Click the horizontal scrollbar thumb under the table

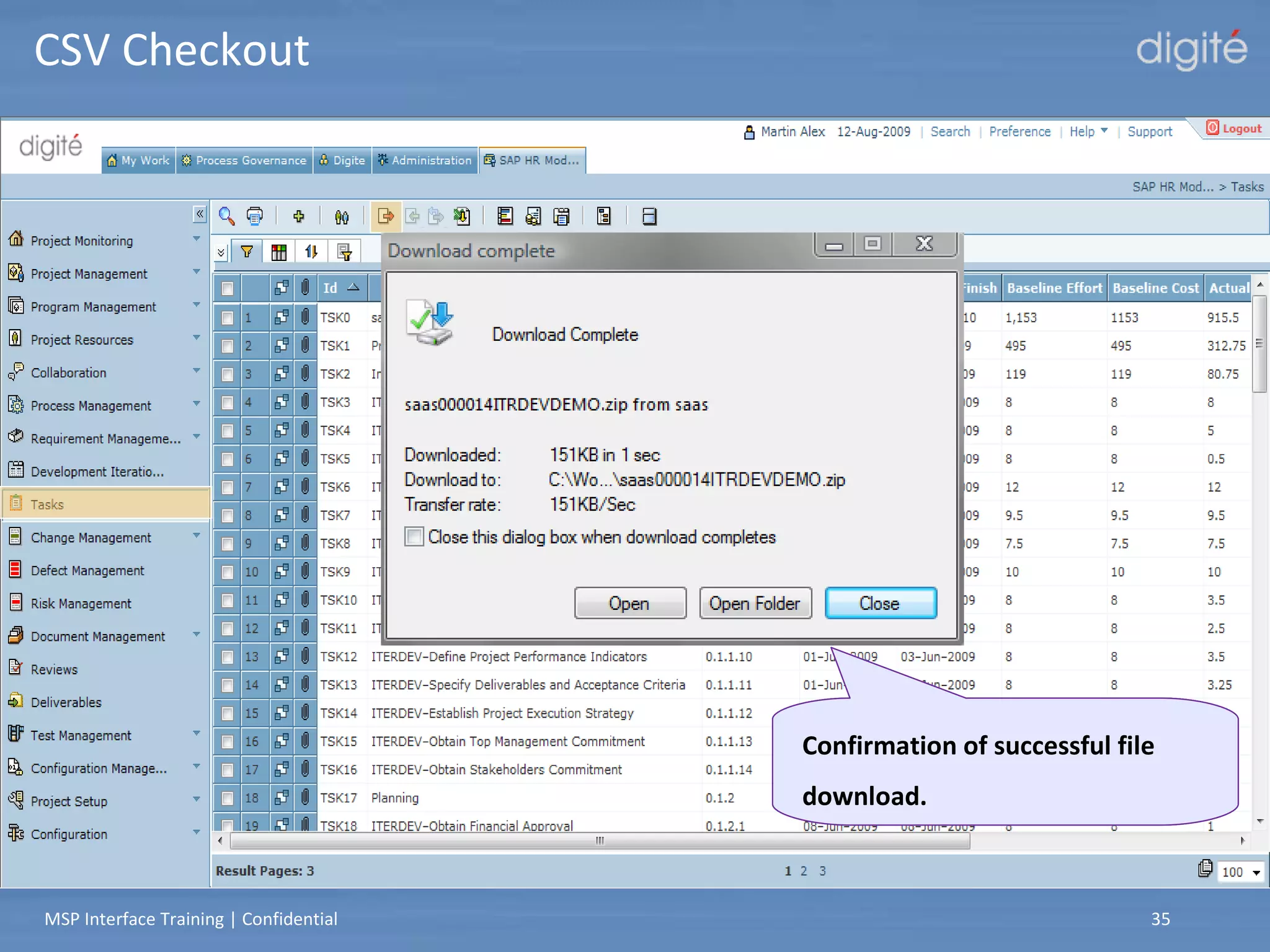(600, 841)
